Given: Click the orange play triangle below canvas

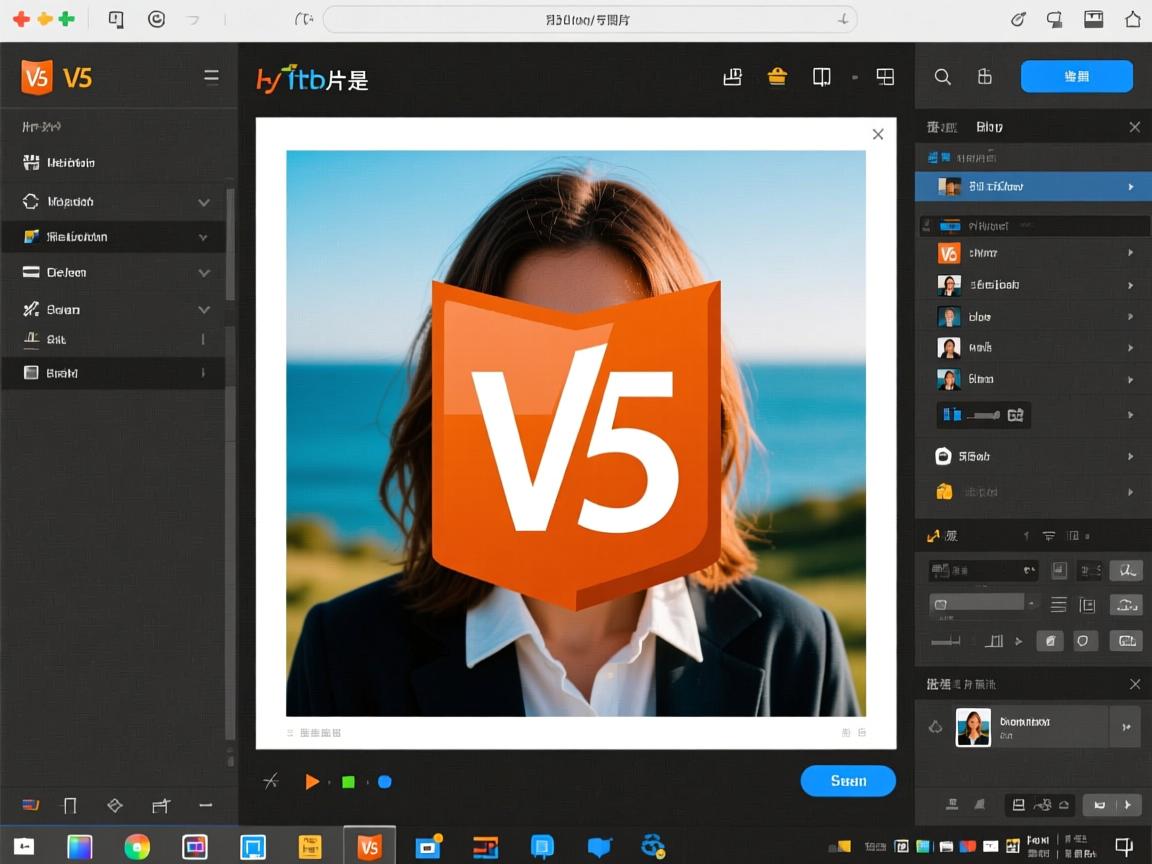Looking at the screenshot, I should tap(312, 782).
